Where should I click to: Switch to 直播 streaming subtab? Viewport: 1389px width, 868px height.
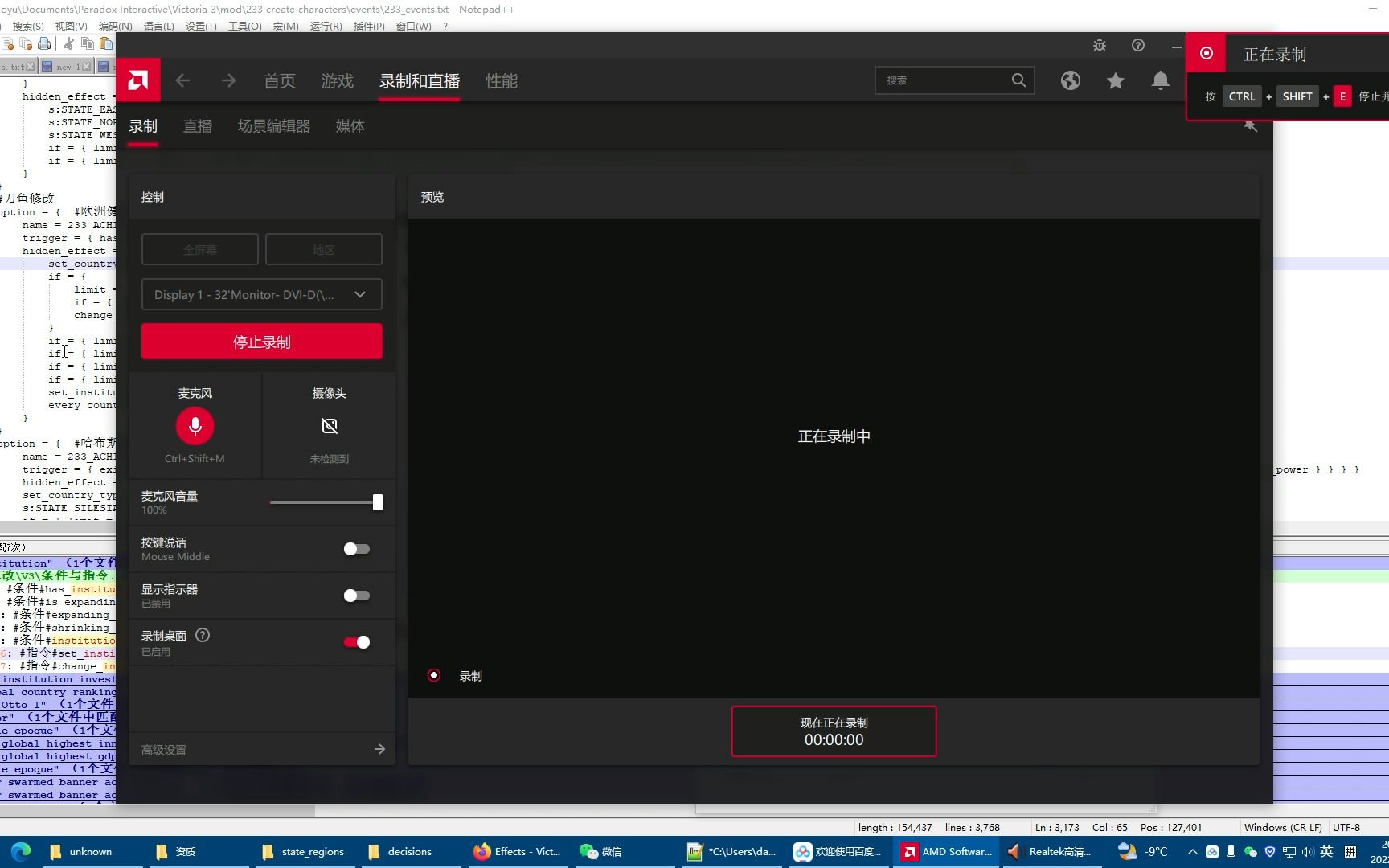coord(198,126)
